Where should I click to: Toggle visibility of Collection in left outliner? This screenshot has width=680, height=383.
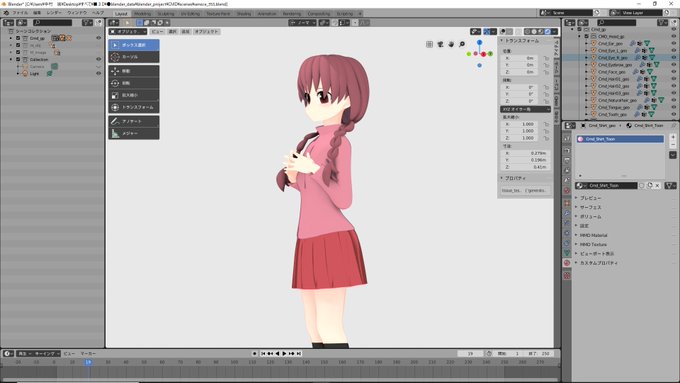(x=98, y=59)
